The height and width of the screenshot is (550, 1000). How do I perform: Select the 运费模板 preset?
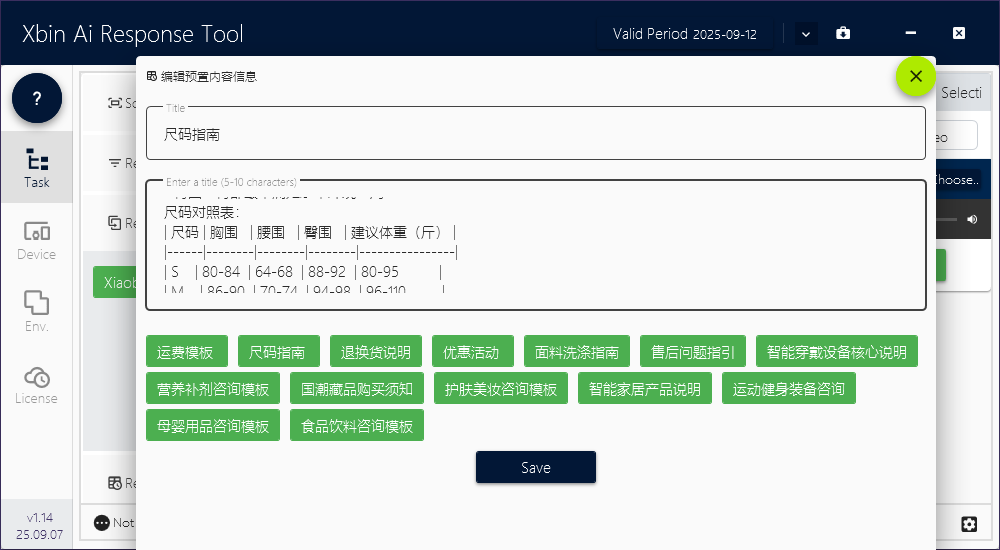(x=188, y=352)
